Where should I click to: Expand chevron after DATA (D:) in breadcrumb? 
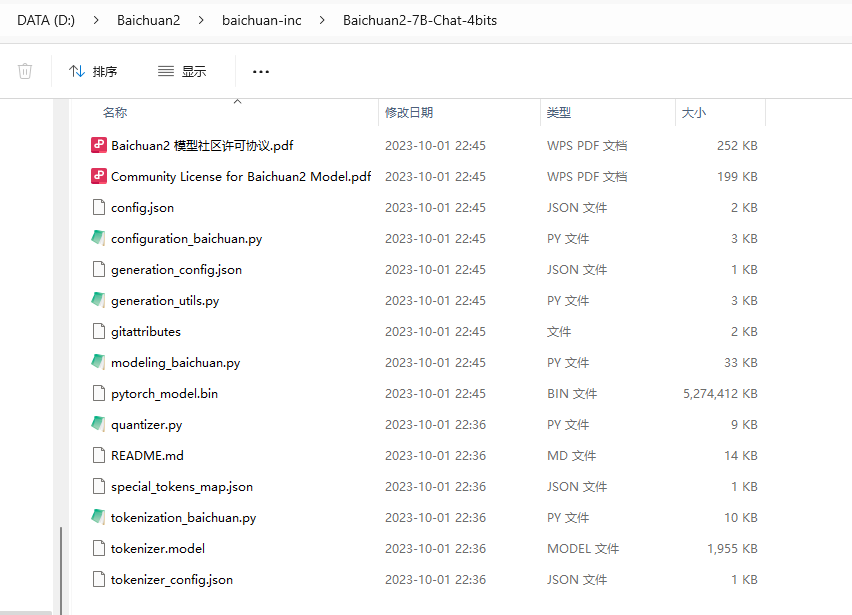96,20
